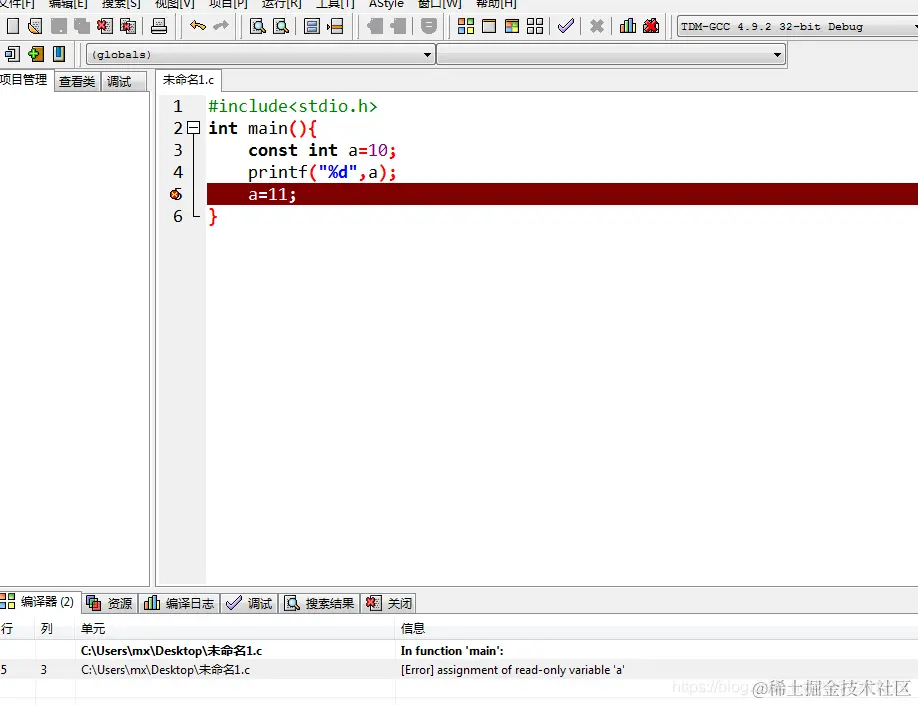The image size is (918, 705).
Task: Click the Goto line icon
Action: [x=335, y=26]
